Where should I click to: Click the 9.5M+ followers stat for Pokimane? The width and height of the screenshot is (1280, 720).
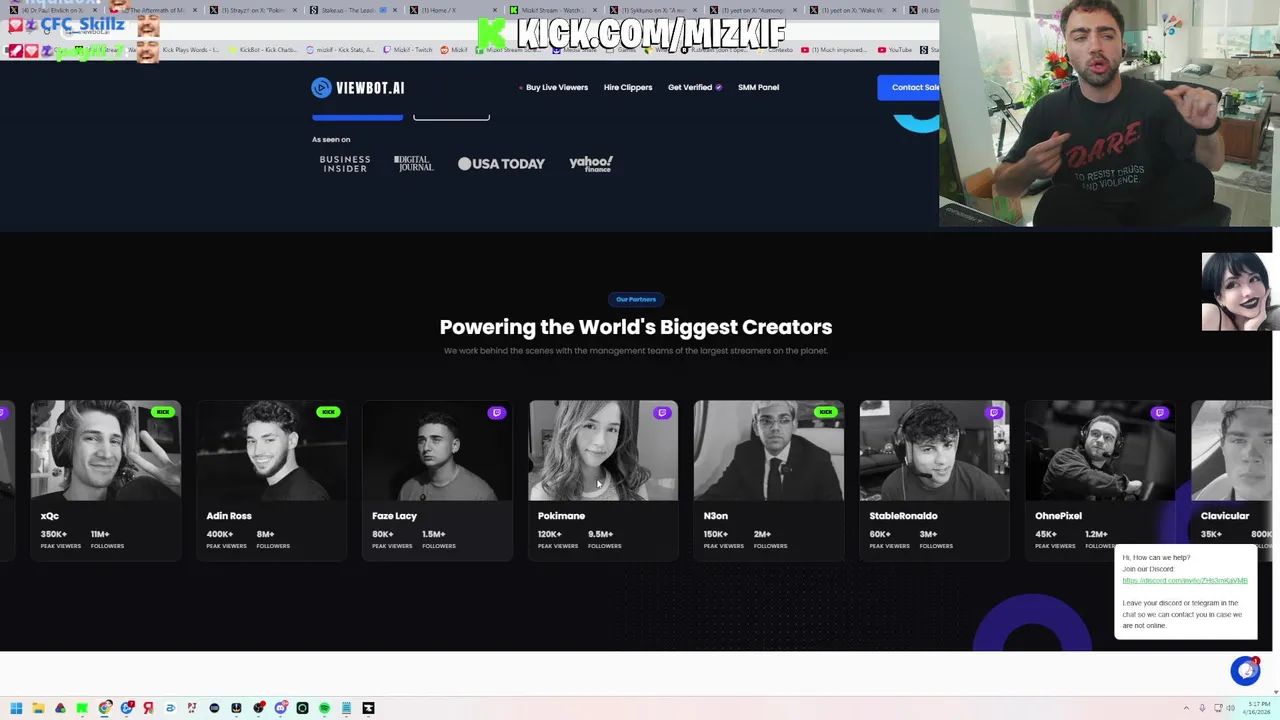pos(604,539)
